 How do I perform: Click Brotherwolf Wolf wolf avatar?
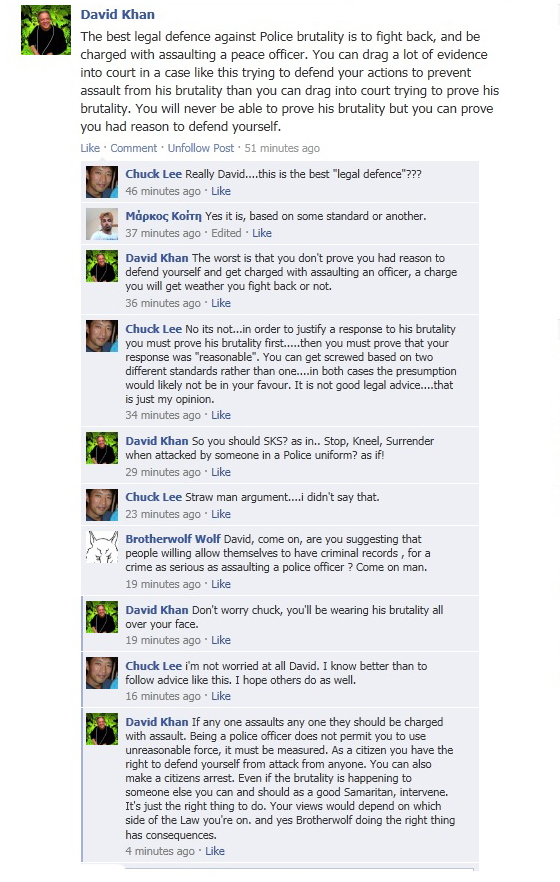(102, 547)
